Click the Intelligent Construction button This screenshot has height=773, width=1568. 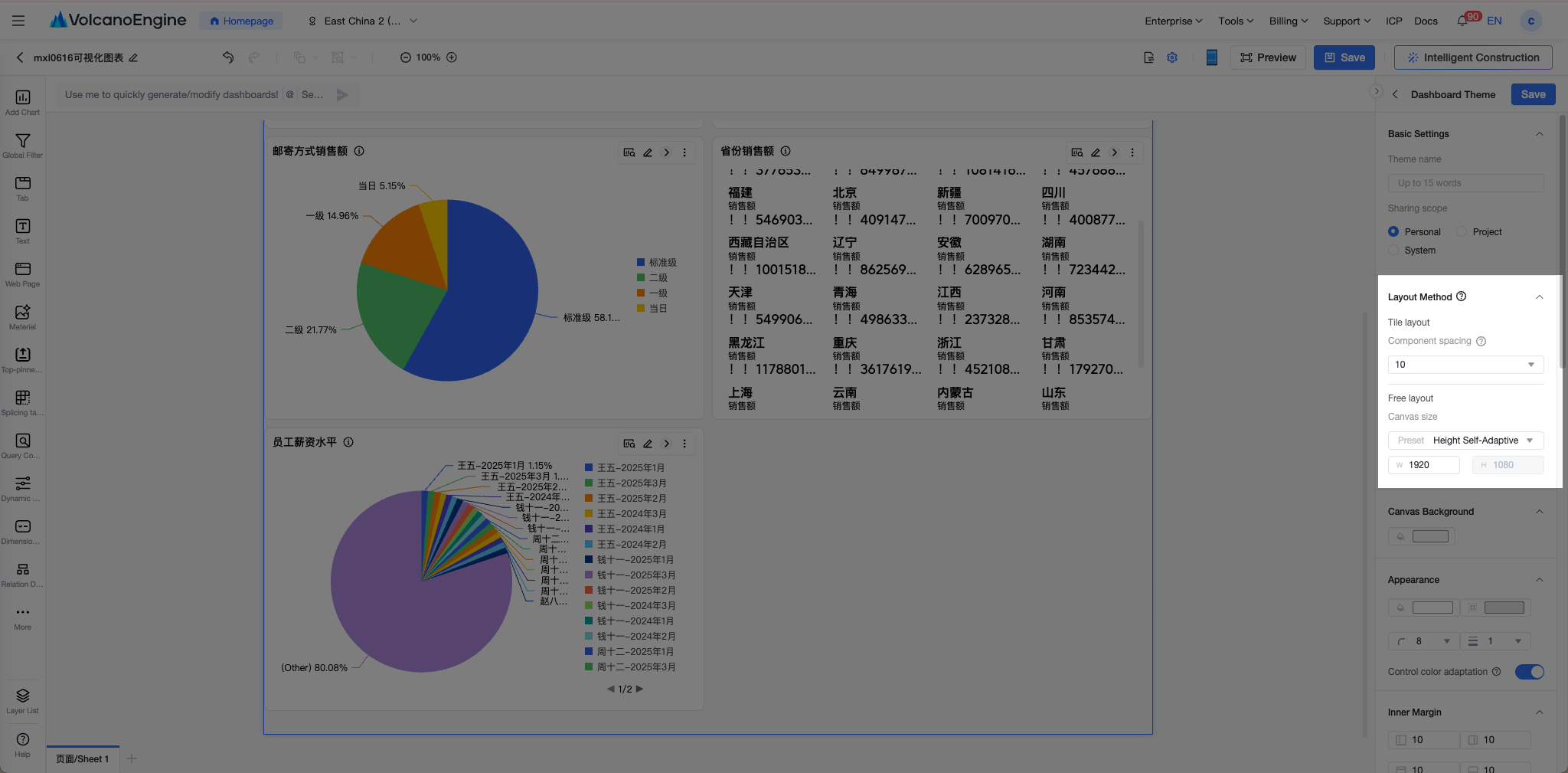tap(1473, 57)
